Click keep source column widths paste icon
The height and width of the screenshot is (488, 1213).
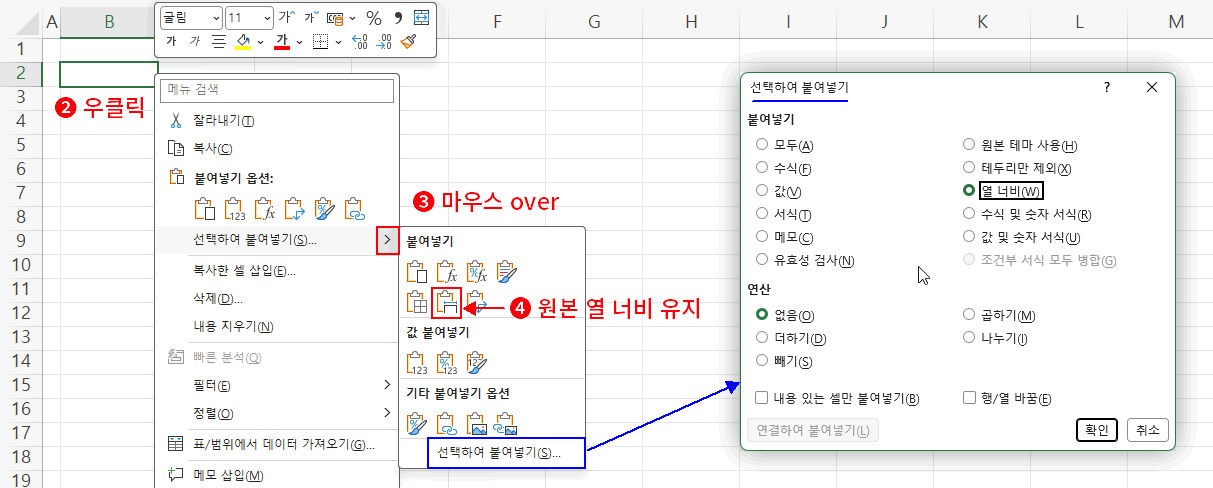tap(447, 302)
